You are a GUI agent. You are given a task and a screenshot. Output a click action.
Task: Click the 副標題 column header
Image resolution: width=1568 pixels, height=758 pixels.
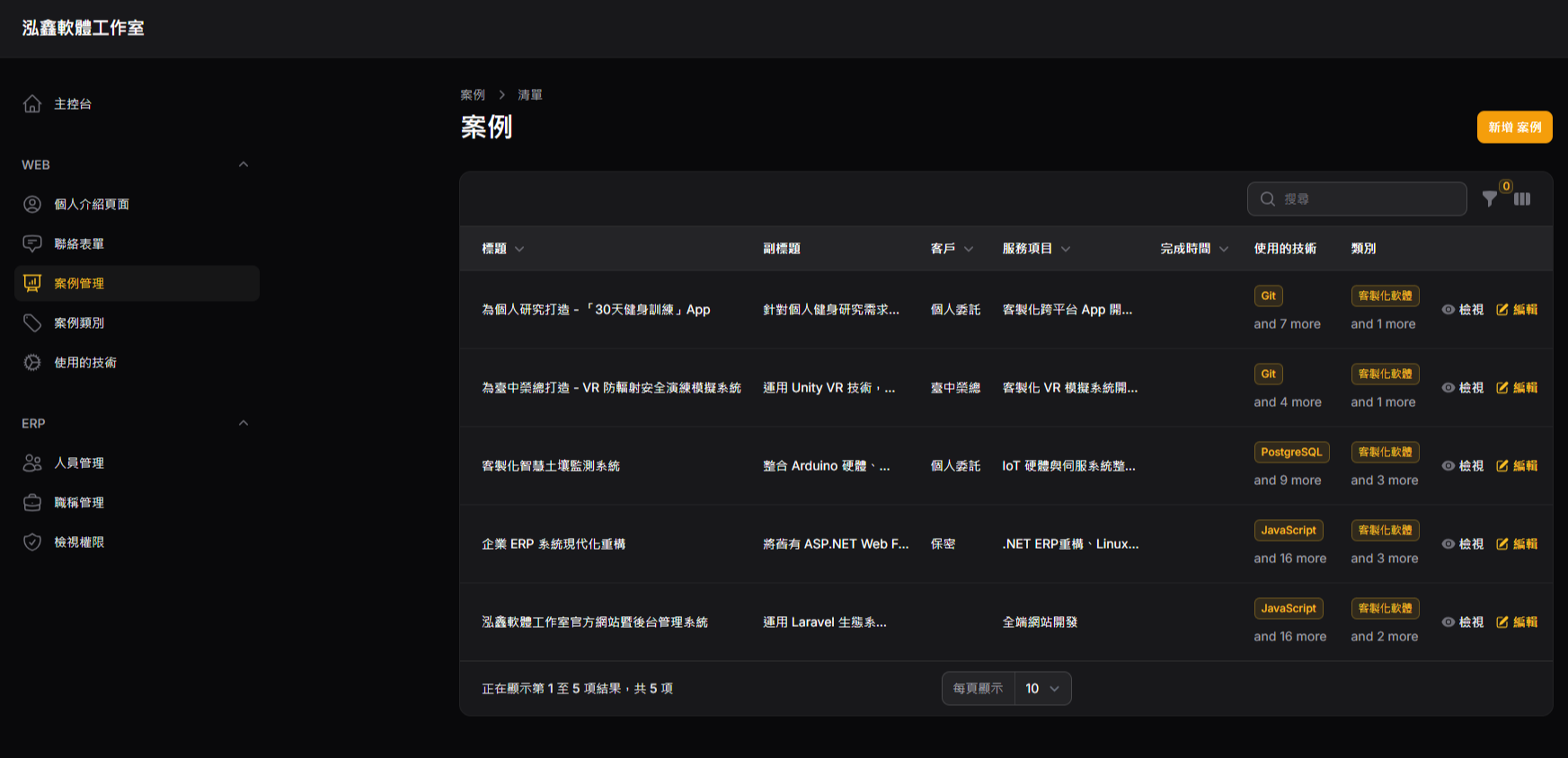point(782,249)
